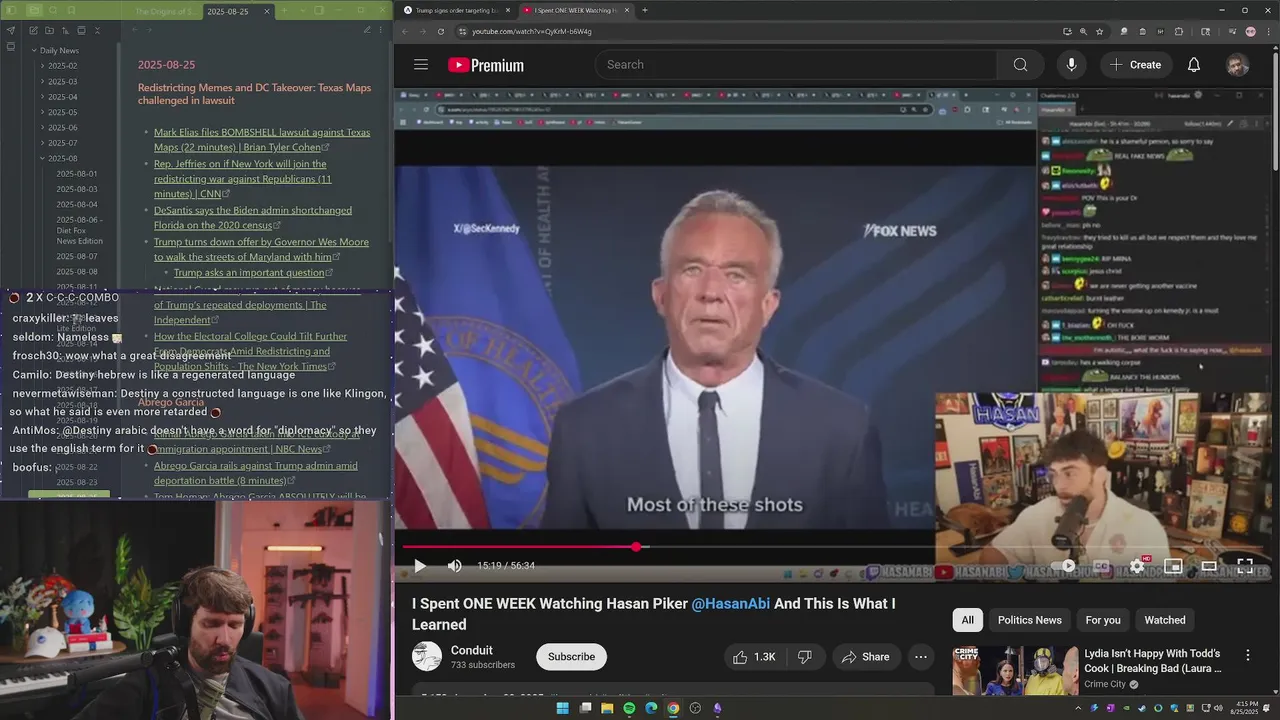The image size is (1280, 720).
Task: Select the For you chip
Action: [1103, 620]
